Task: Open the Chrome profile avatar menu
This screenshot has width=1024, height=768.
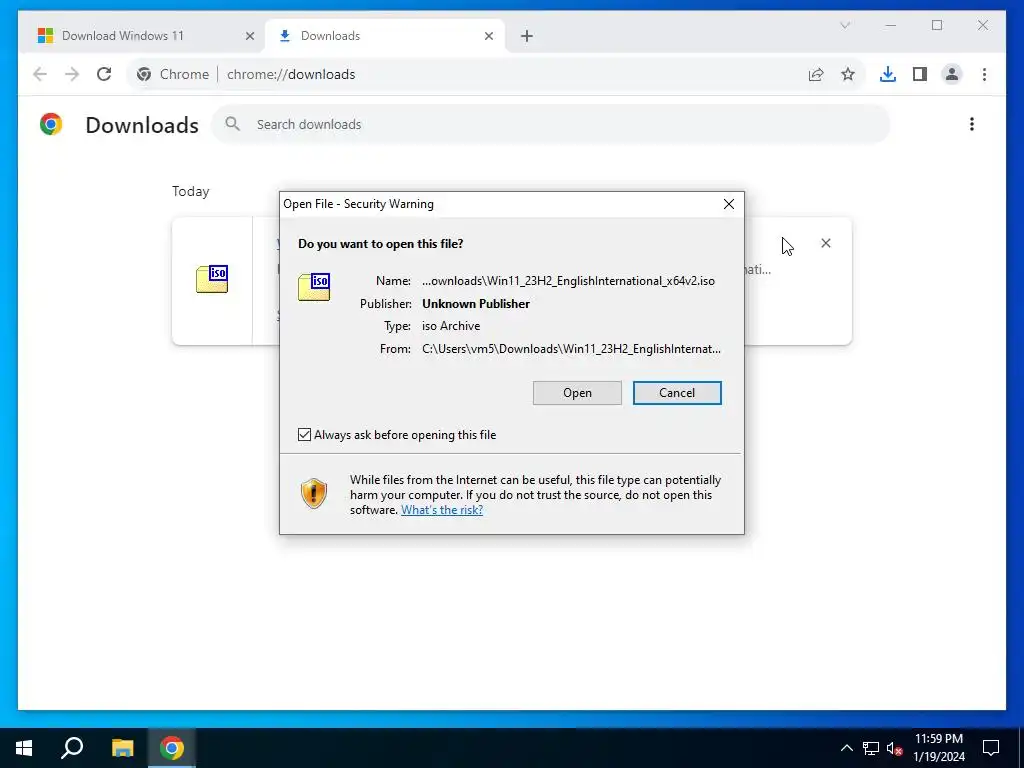Action: pos(952,74)
